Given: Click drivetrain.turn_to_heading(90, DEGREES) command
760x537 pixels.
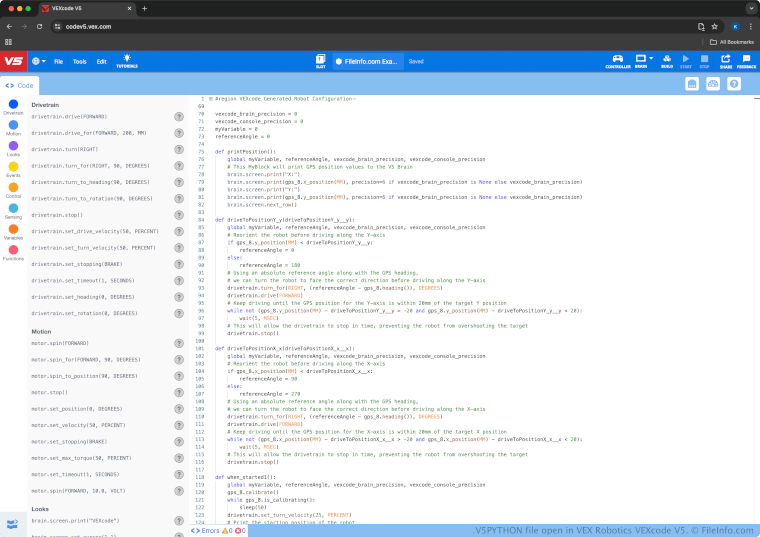Looking at the screenshot, I should [91, 182].
